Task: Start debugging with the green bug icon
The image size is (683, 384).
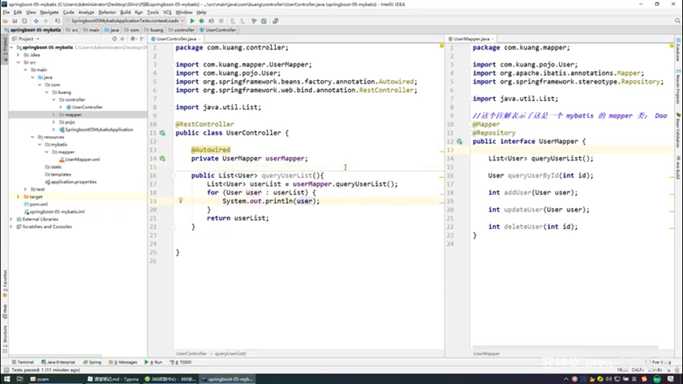Action: 202,21
